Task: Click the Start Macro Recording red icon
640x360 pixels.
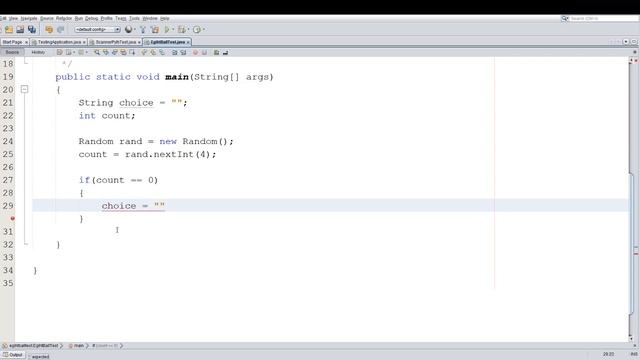Action: click(196, 52)
